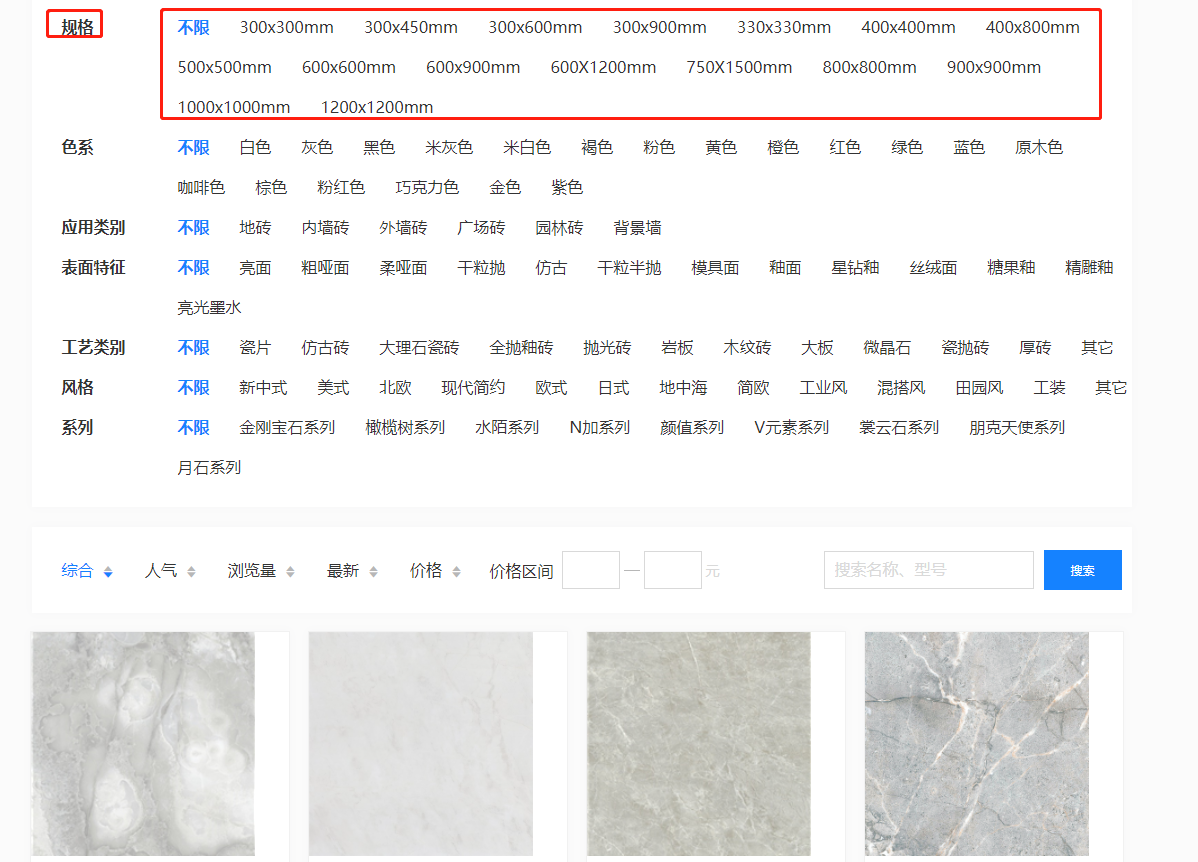Click the 综合 sort arrow icon
Viewport: 1198px width, 862px height.
pos(108,572)
